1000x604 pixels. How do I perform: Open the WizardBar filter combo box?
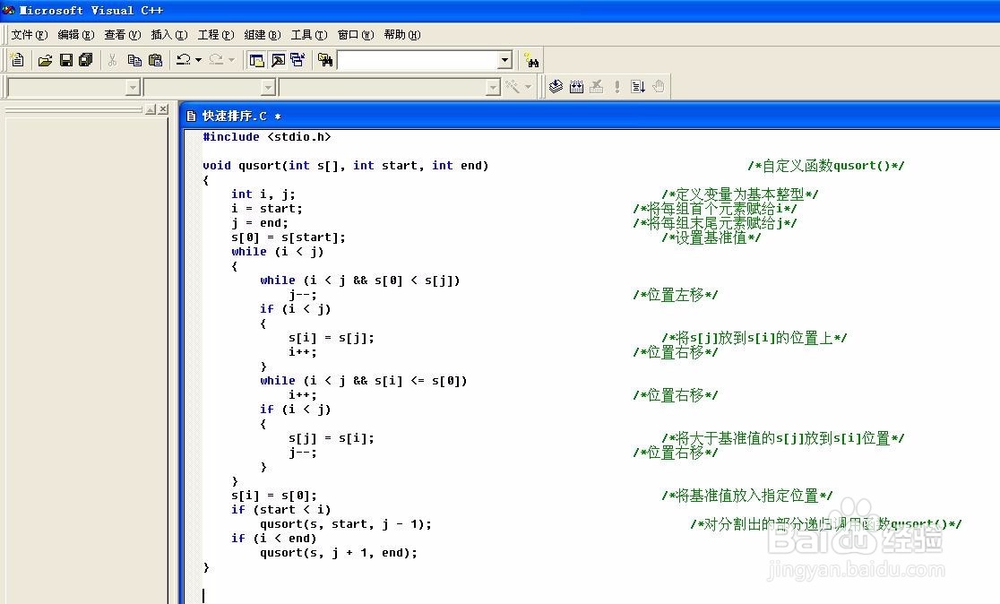(210, 87)
